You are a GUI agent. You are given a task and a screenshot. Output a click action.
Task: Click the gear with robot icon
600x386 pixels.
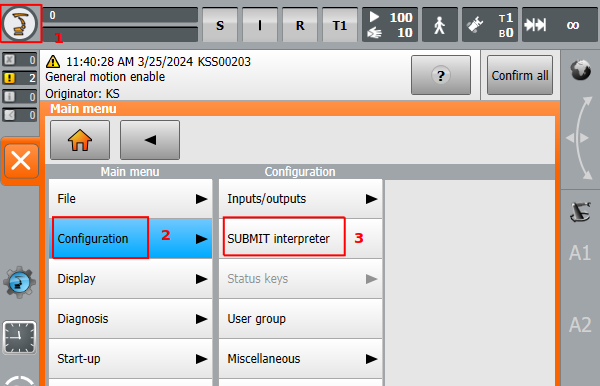(x=20, y=282)
